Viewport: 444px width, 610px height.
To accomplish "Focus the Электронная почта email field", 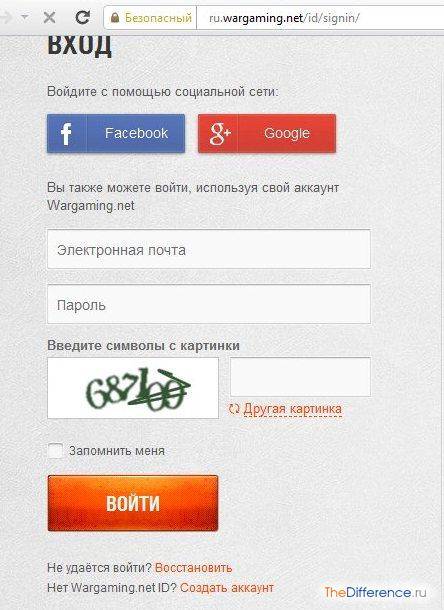I will [209, 249].
